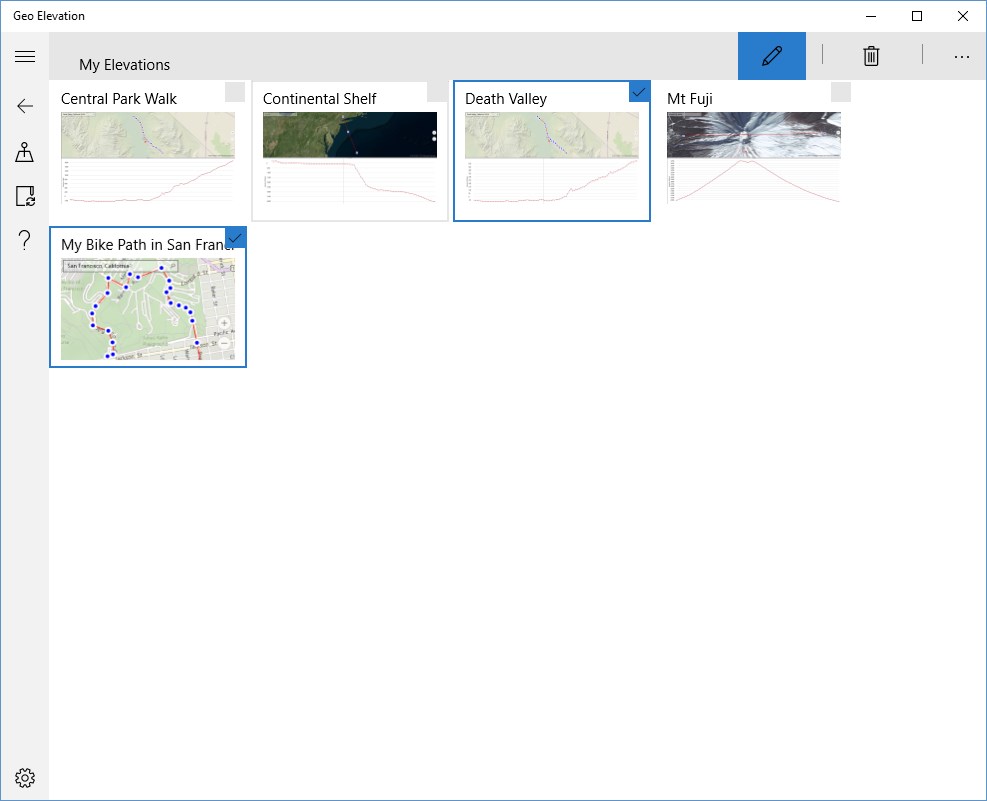Image resolution: width=987 pixels, height=801 pixels.
Task: Delete selected elevations with the trash icon
Action: tap(870, 56)
